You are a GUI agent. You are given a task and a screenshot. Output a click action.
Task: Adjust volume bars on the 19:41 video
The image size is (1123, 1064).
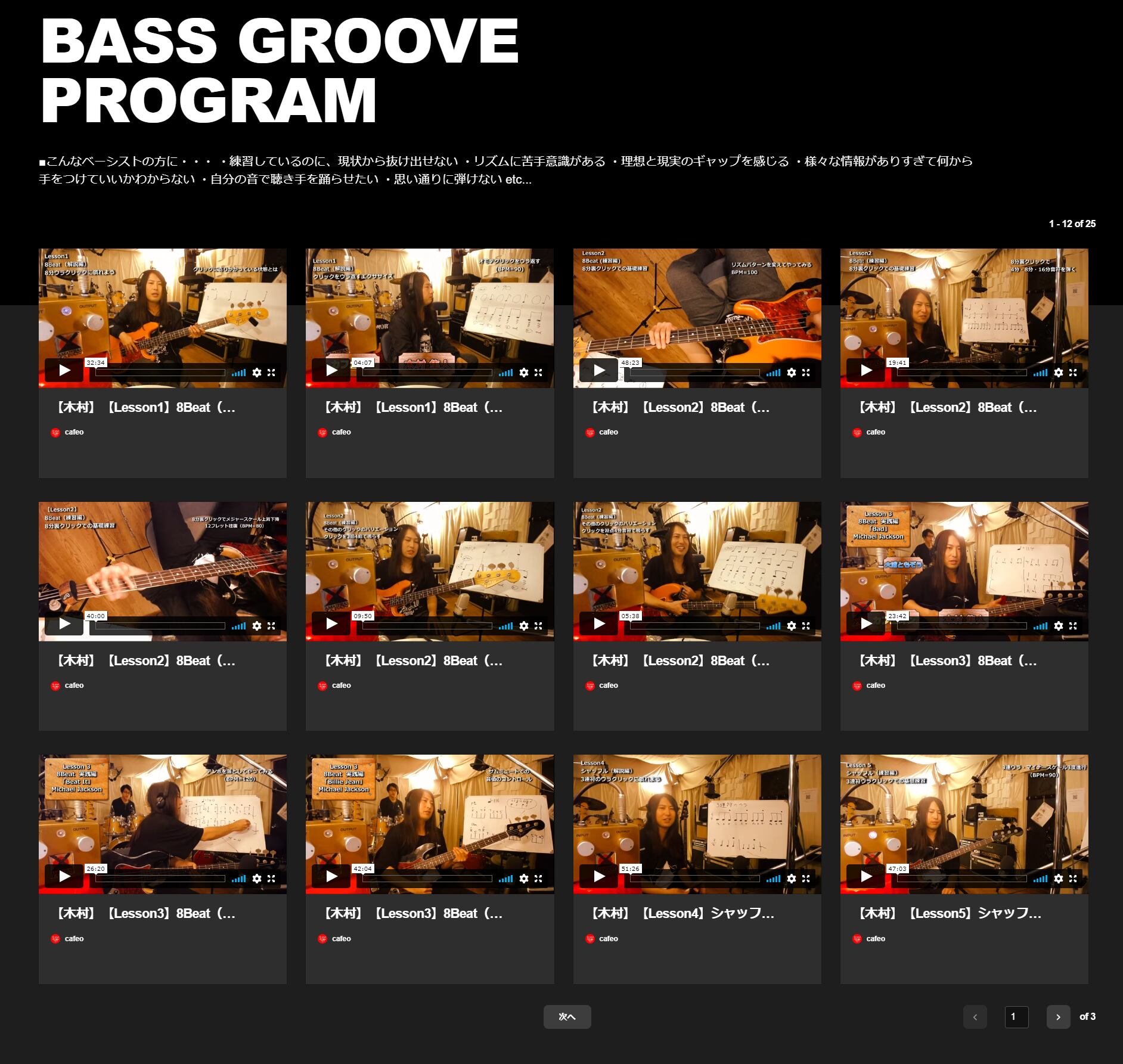pyautogui.click(x=1040, y=373)
